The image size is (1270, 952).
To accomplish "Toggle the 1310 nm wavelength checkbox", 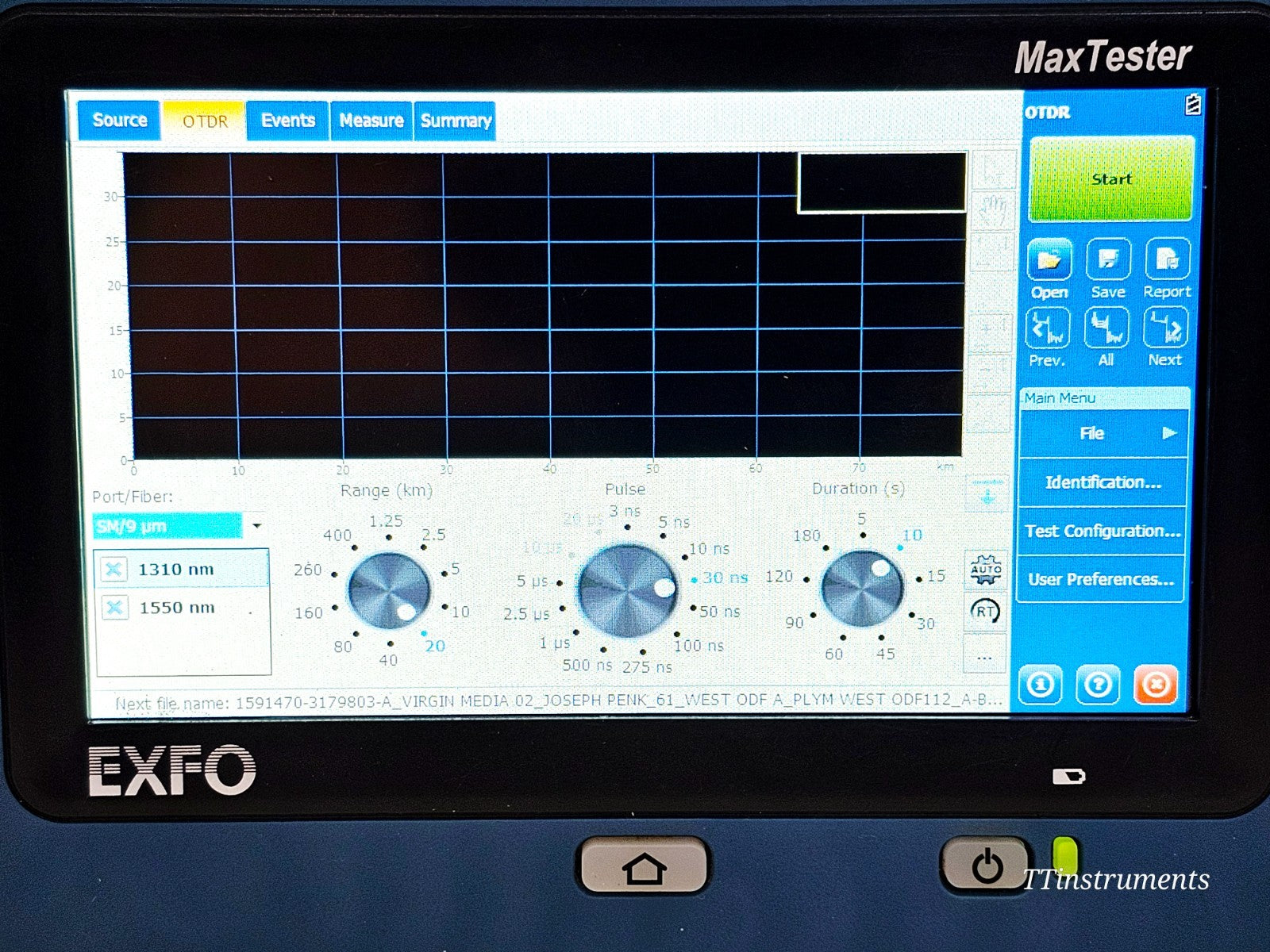I will (114, 569).
